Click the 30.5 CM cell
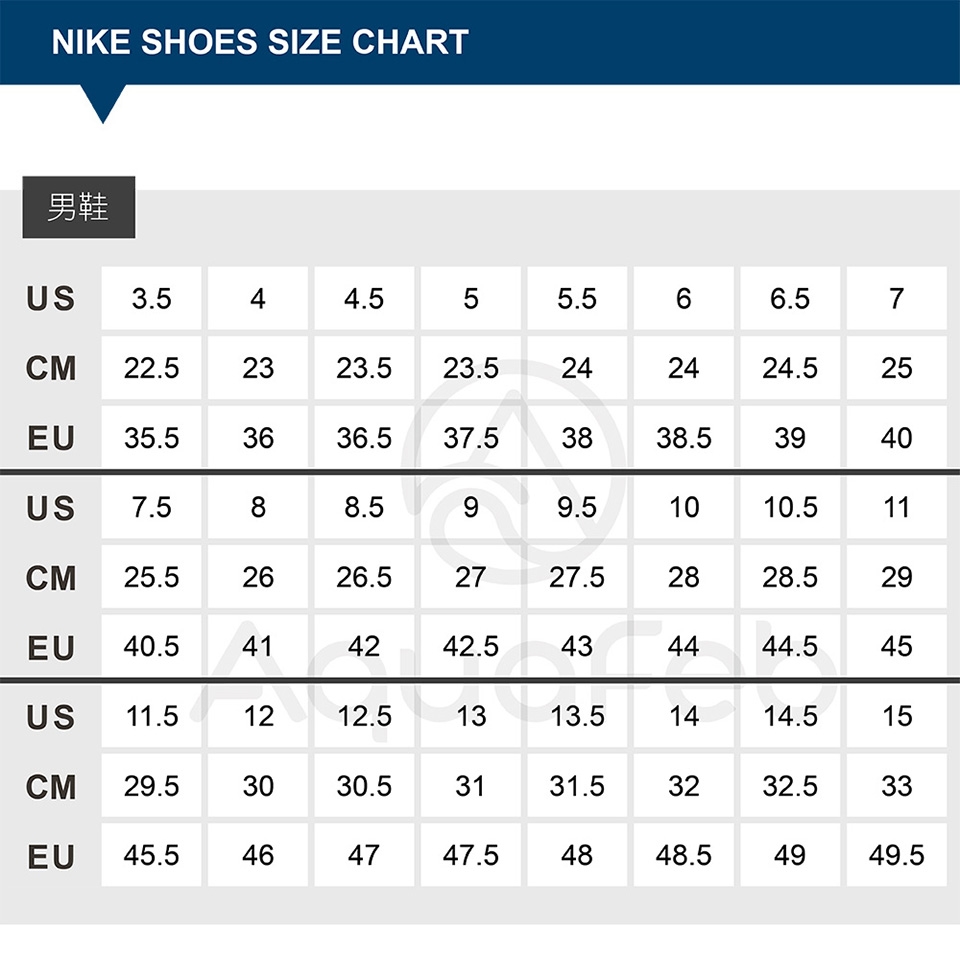 364,786
